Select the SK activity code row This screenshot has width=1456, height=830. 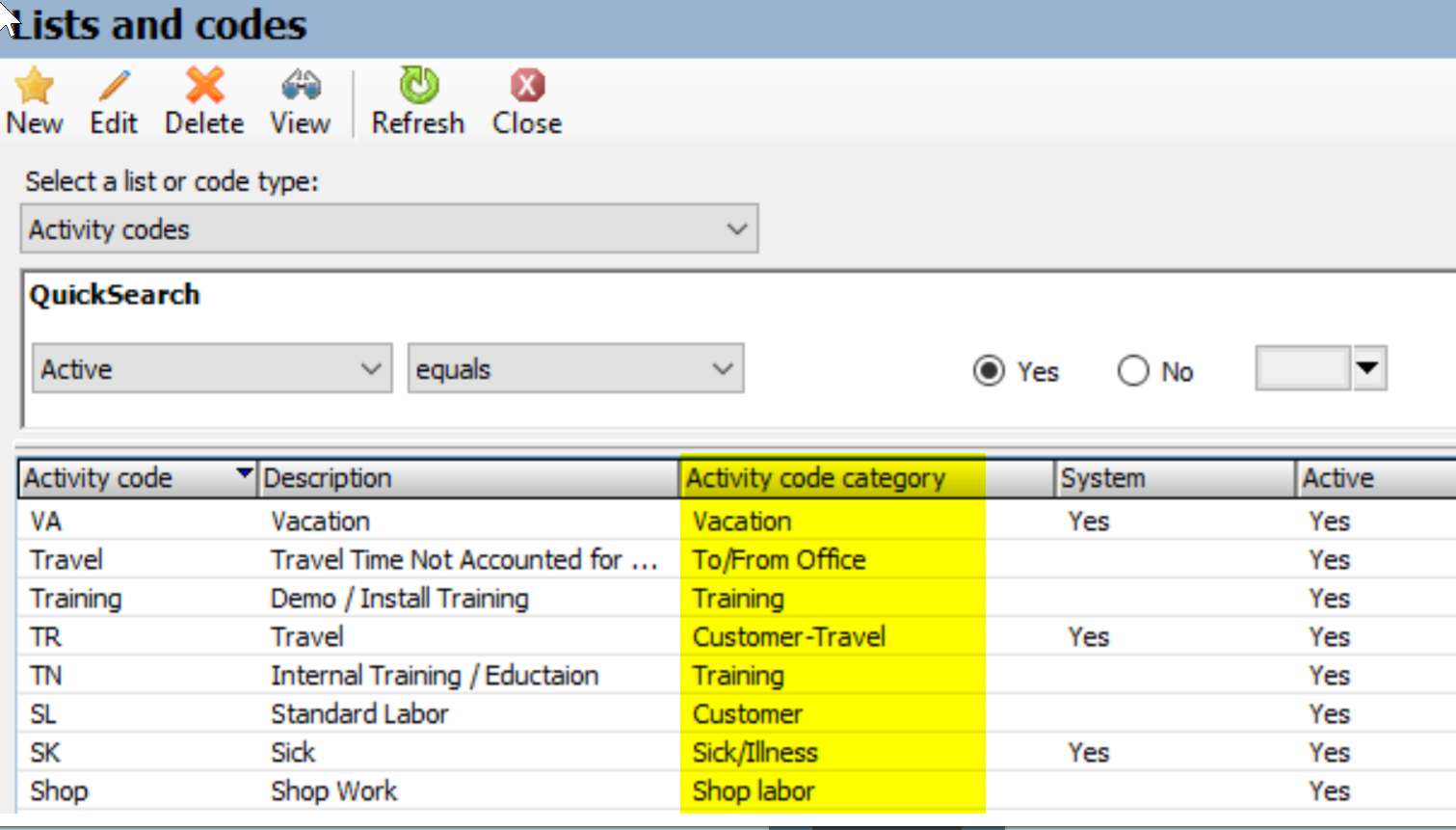[737, 752]
